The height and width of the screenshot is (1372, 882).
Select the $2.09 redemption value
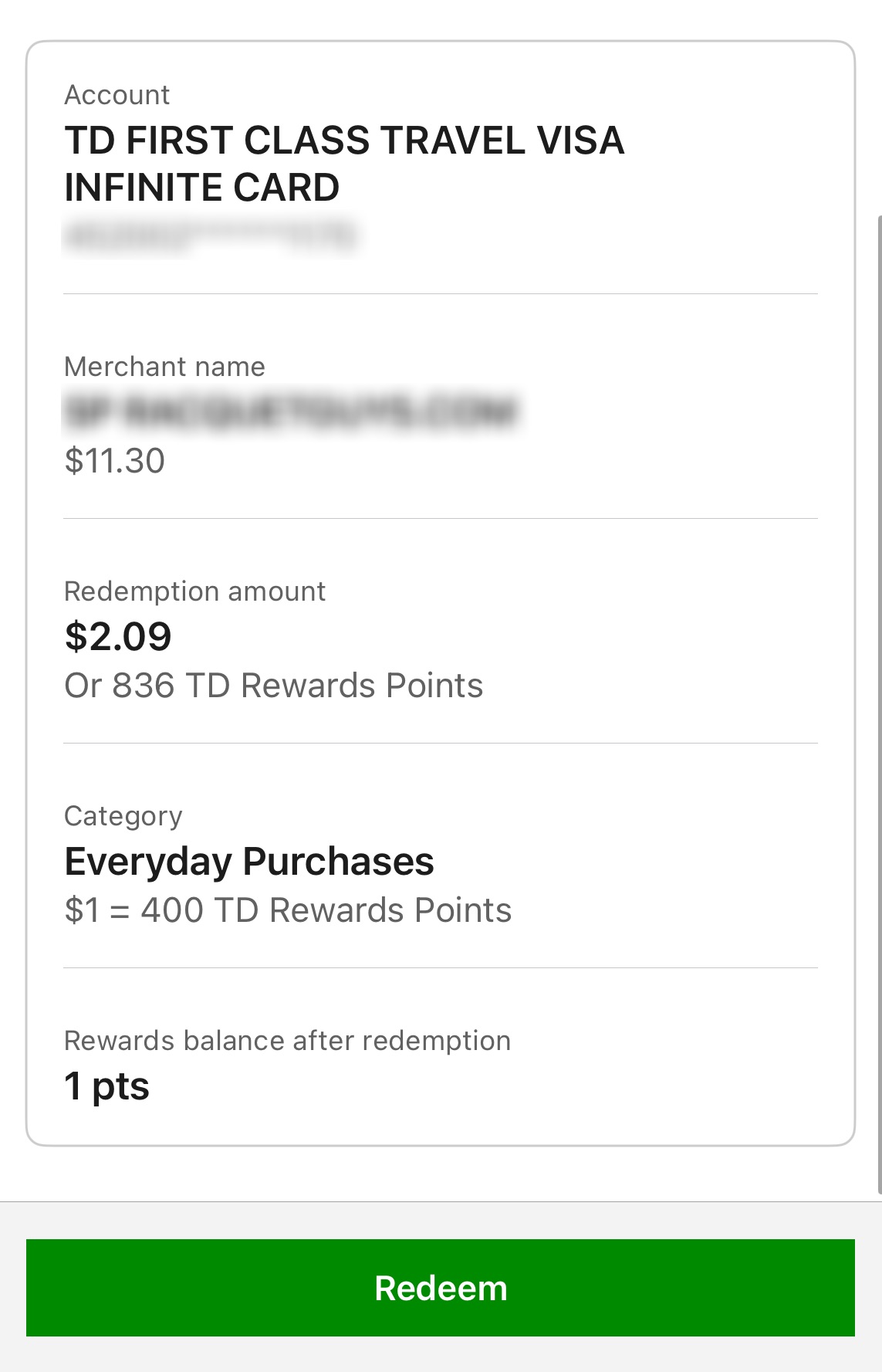(x=118, y=637)
